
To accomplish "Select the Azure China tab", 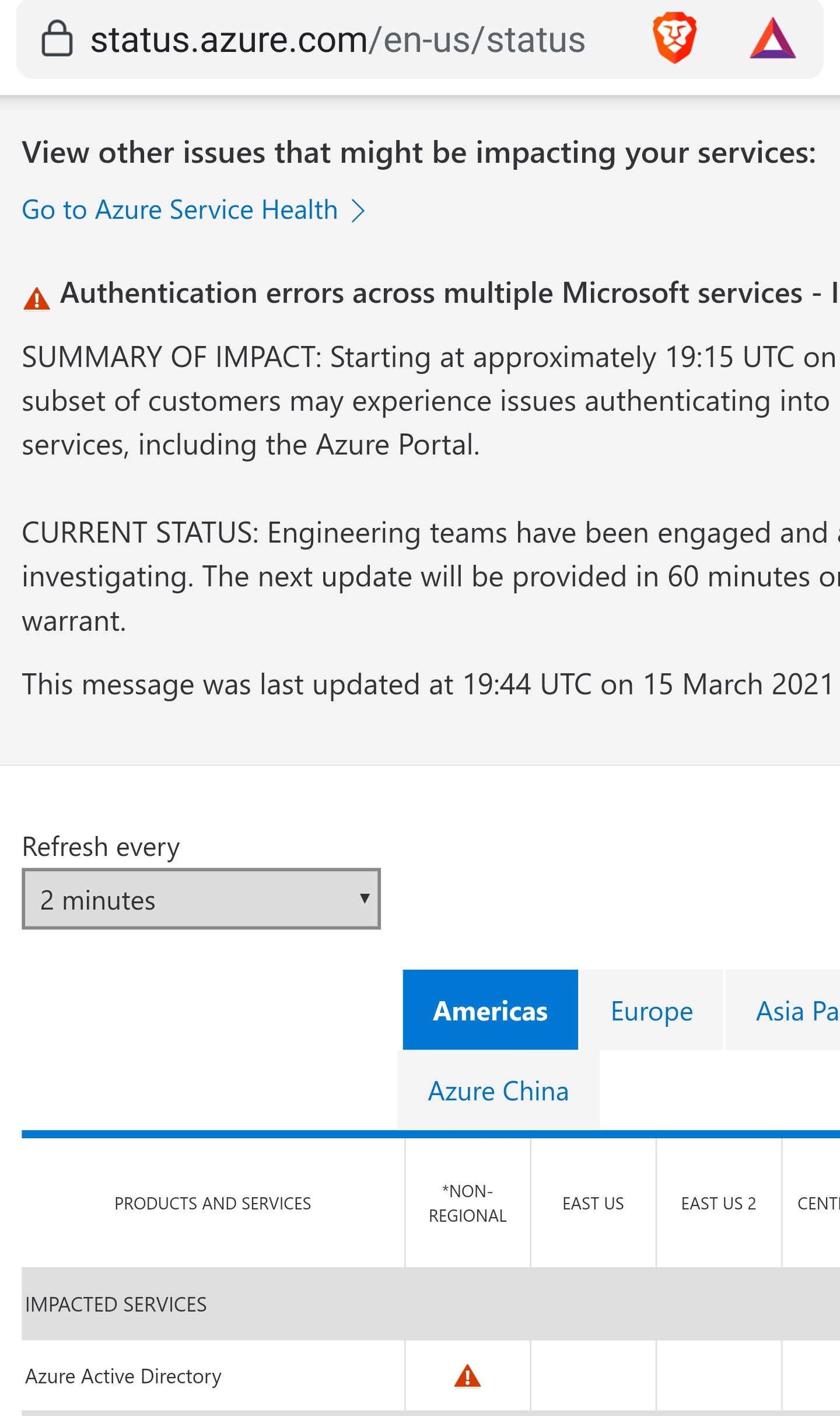I will pyautogui.click(x=499, y=1090).
